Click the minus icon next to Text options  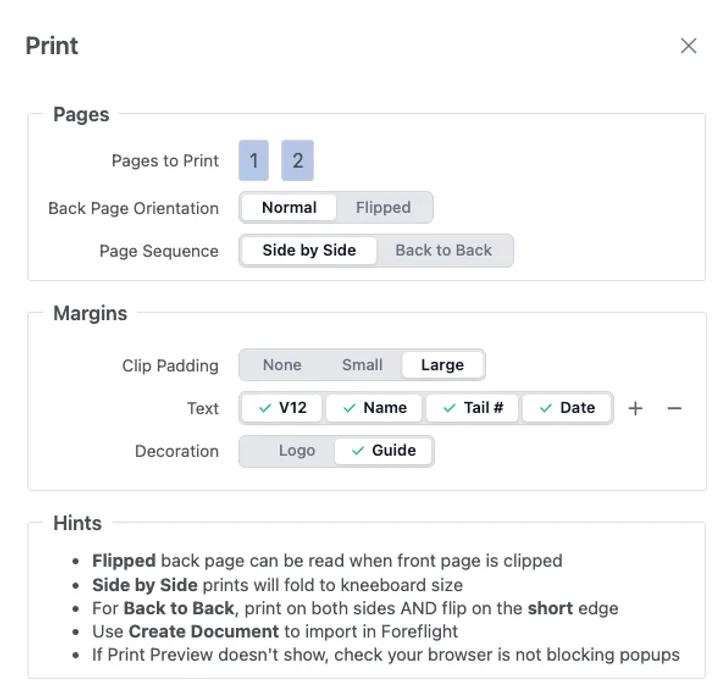(674, 408)
